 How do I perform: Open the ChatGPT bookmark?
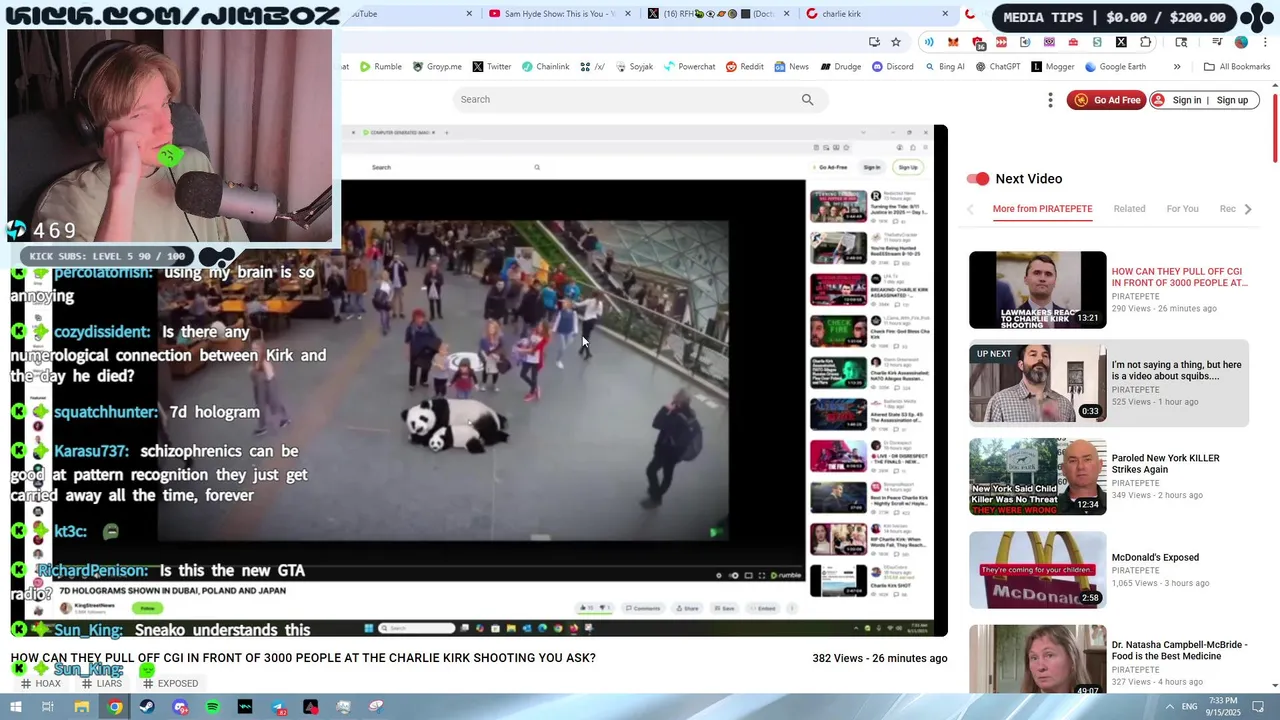[998, 67]
